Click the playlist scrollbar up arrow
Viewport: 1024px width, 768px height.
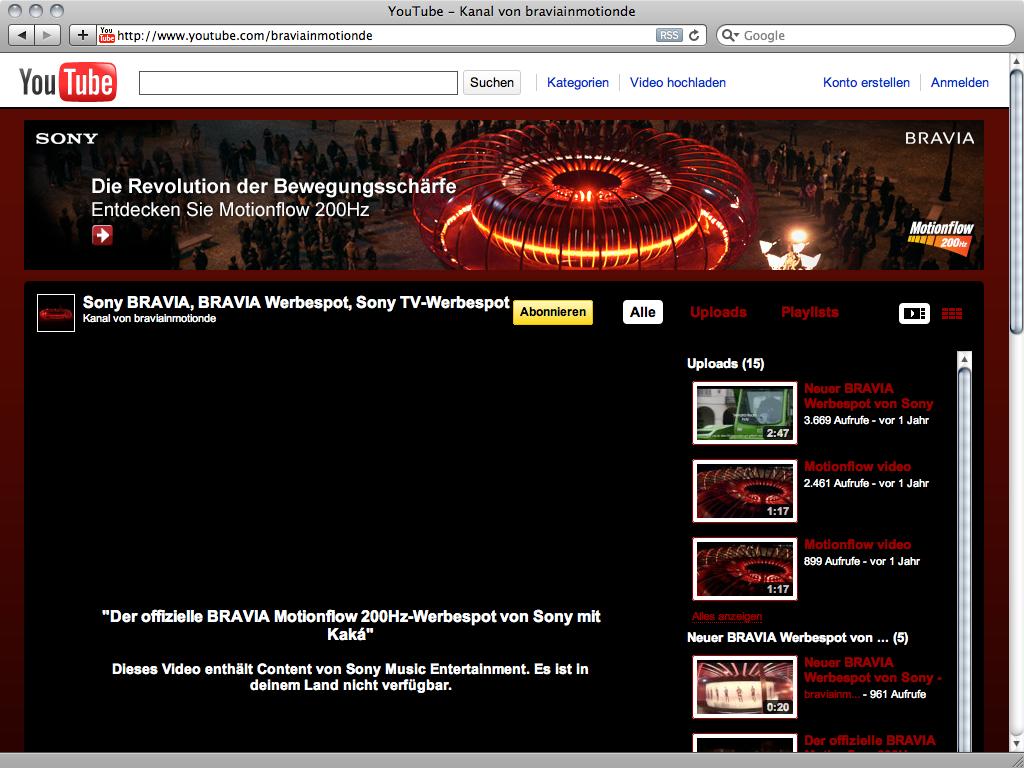coord(964,360)
